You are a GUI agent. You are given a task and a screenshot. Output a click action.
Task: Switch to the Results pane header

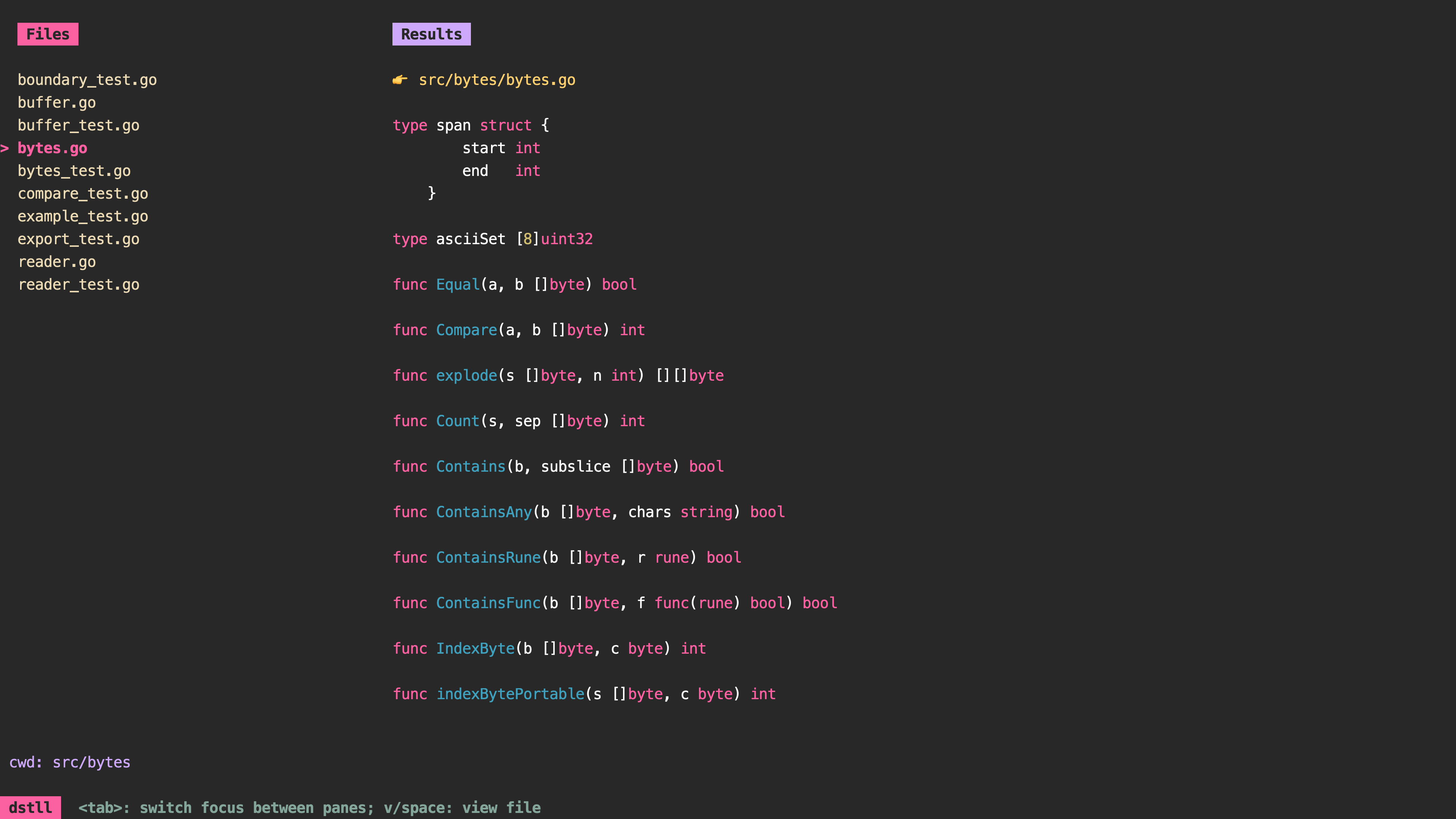[x=431, y=34]
